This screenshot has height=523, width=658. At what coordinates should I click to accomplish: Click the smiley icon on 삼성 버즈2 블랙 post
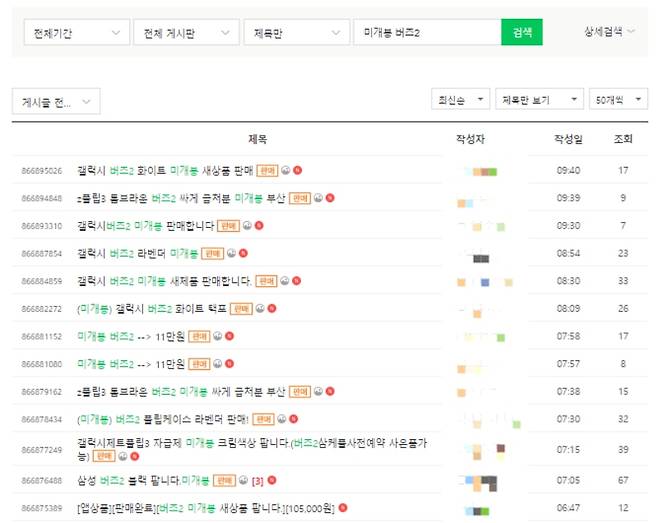tap(243, 480)
